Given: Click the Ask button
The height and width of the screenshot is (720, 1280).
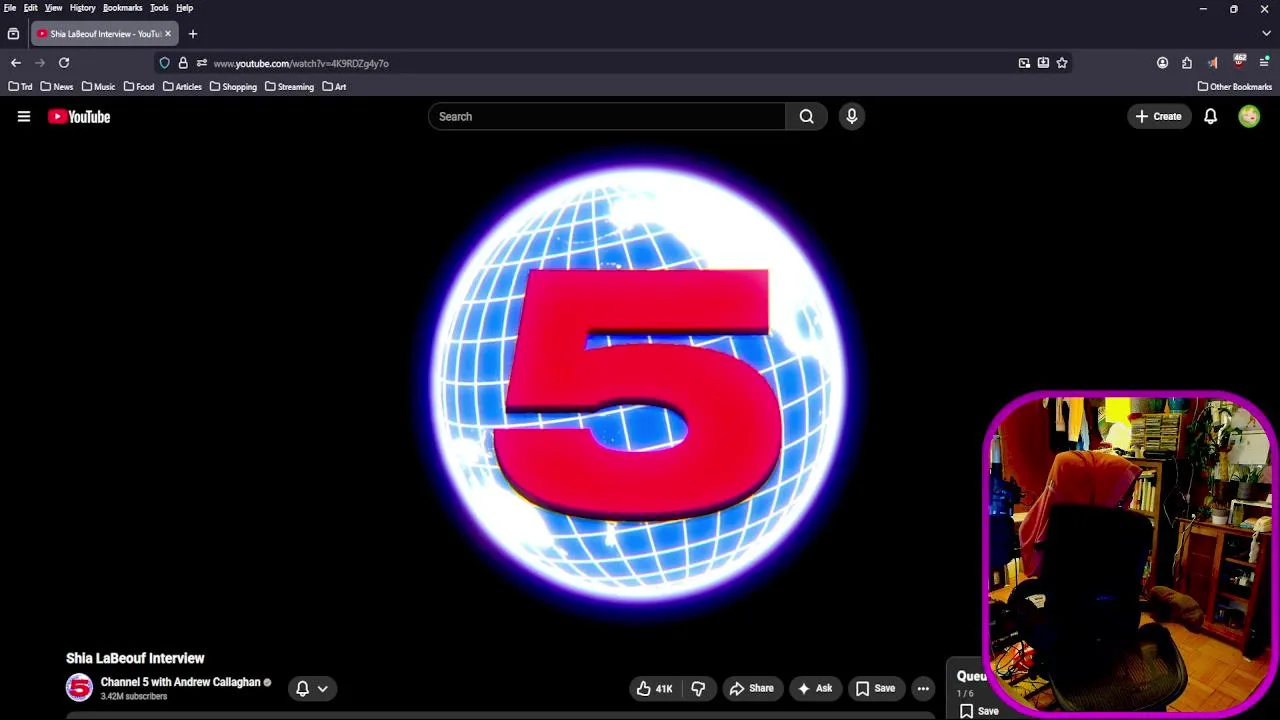Looking at the screenshot, I should (814, 688).
